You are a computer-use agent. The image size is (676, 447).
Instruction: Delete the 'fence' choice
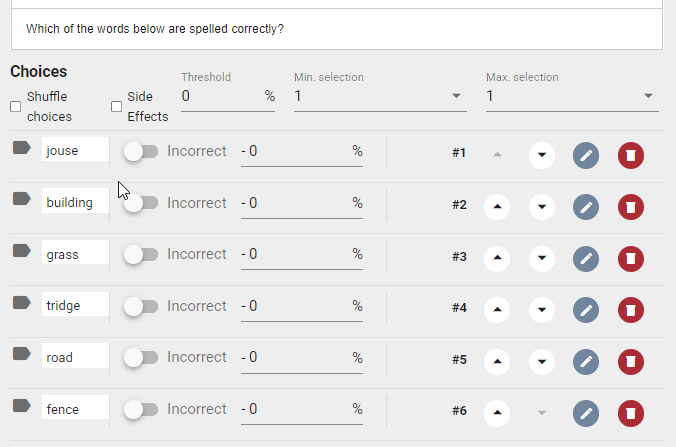point(631,413)
